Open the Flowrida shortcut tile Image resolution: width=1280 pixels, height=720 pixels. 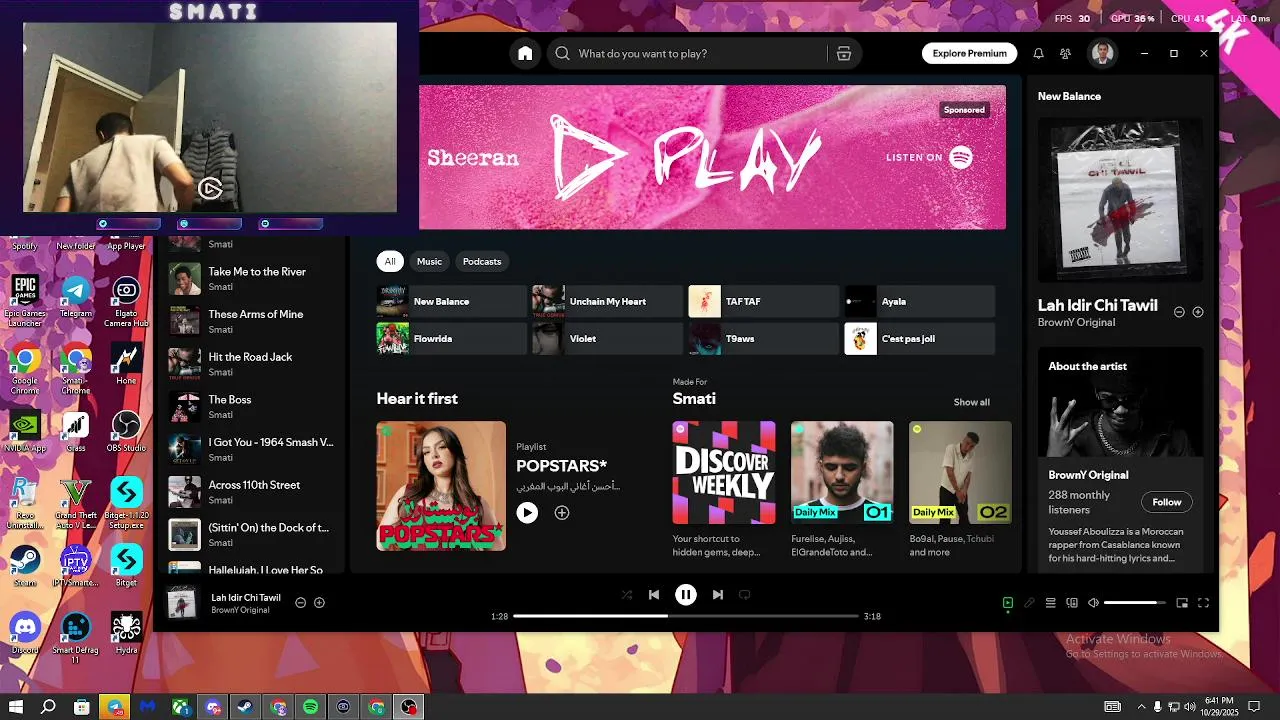452,338
